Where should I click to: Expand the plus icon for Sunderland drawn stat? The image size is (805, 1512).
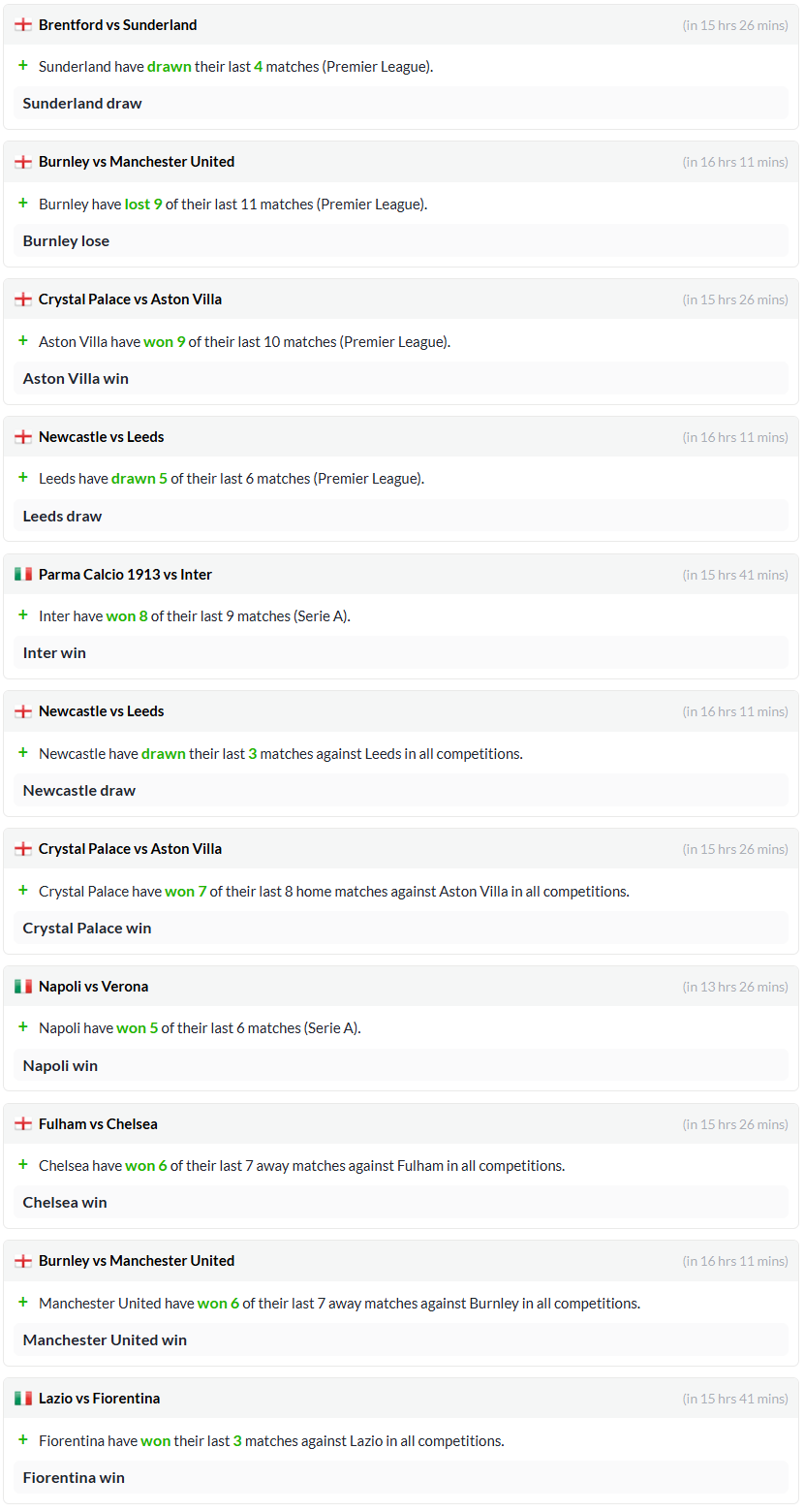(23, 66)
